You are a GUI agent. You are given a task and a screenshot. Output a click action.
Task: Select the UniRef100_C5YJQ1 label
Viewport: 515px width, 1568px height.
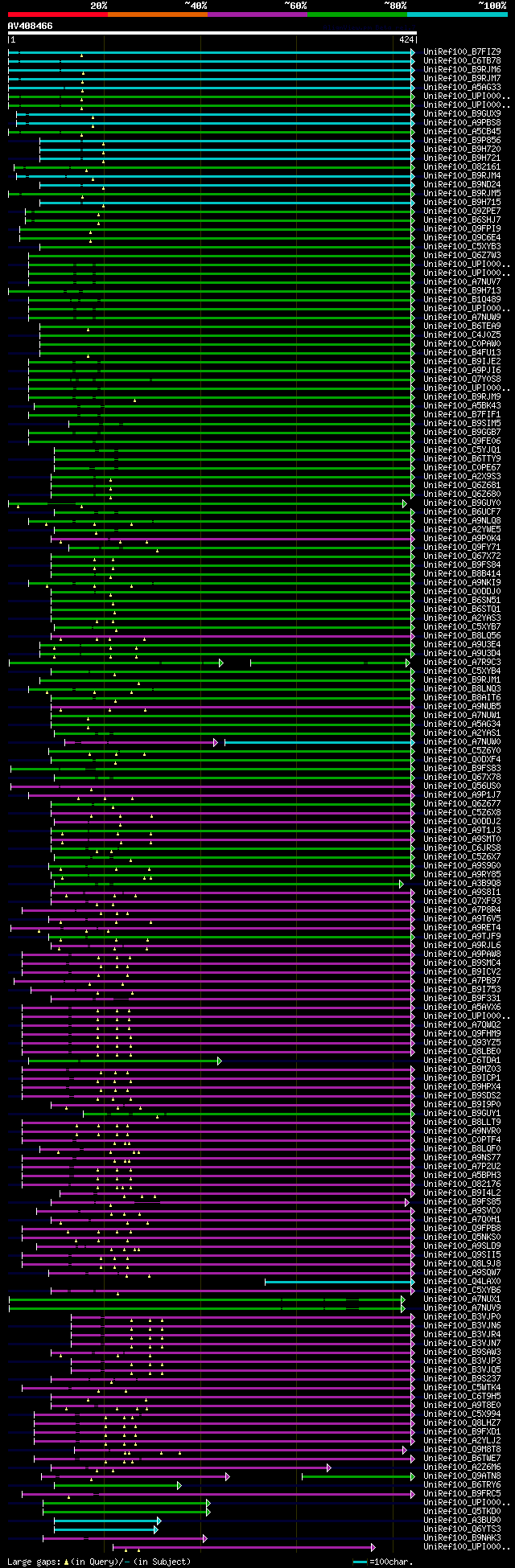tap(462, 450)
